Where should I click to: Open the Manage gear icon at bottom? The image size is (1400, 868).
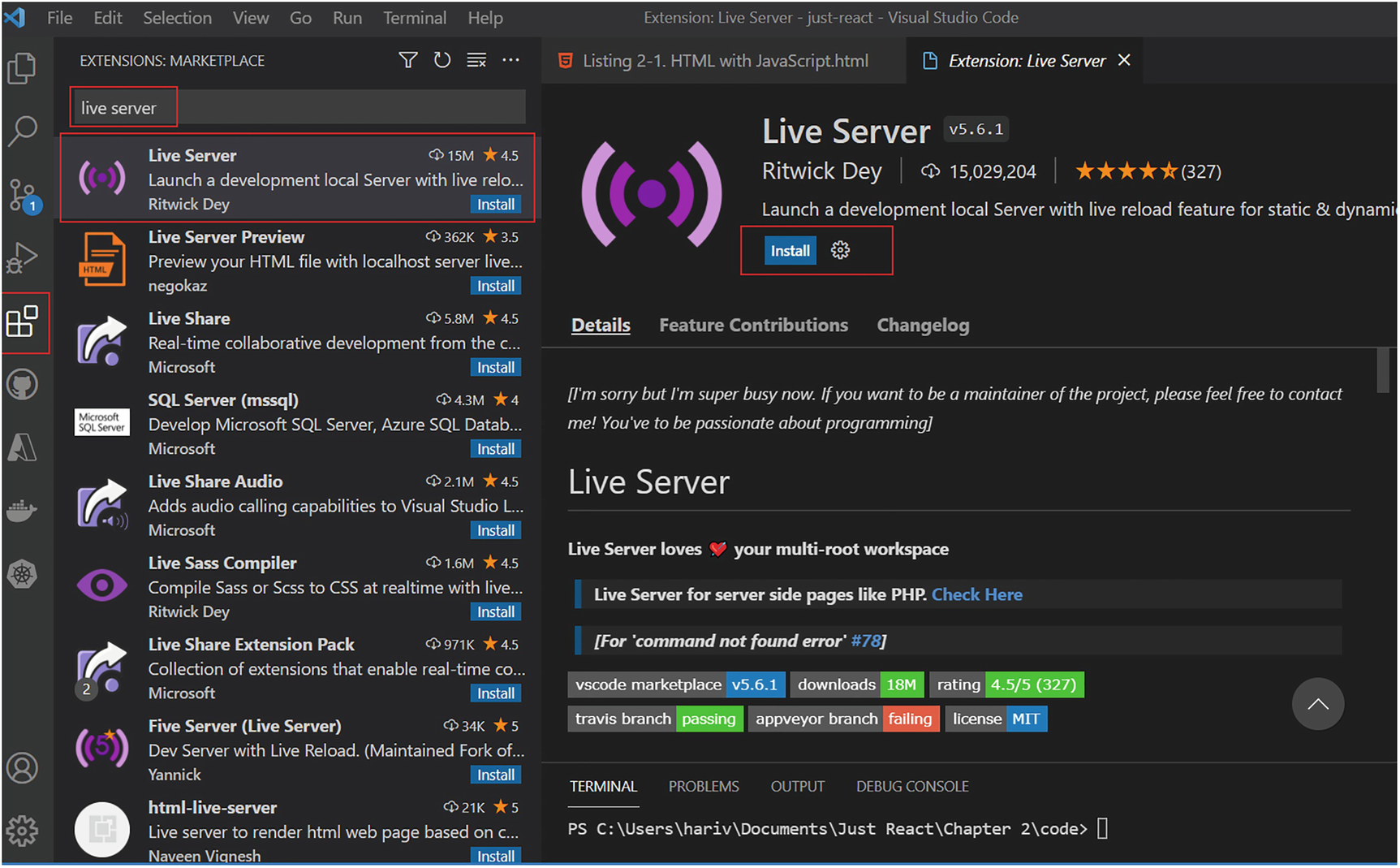pos(22,830)
